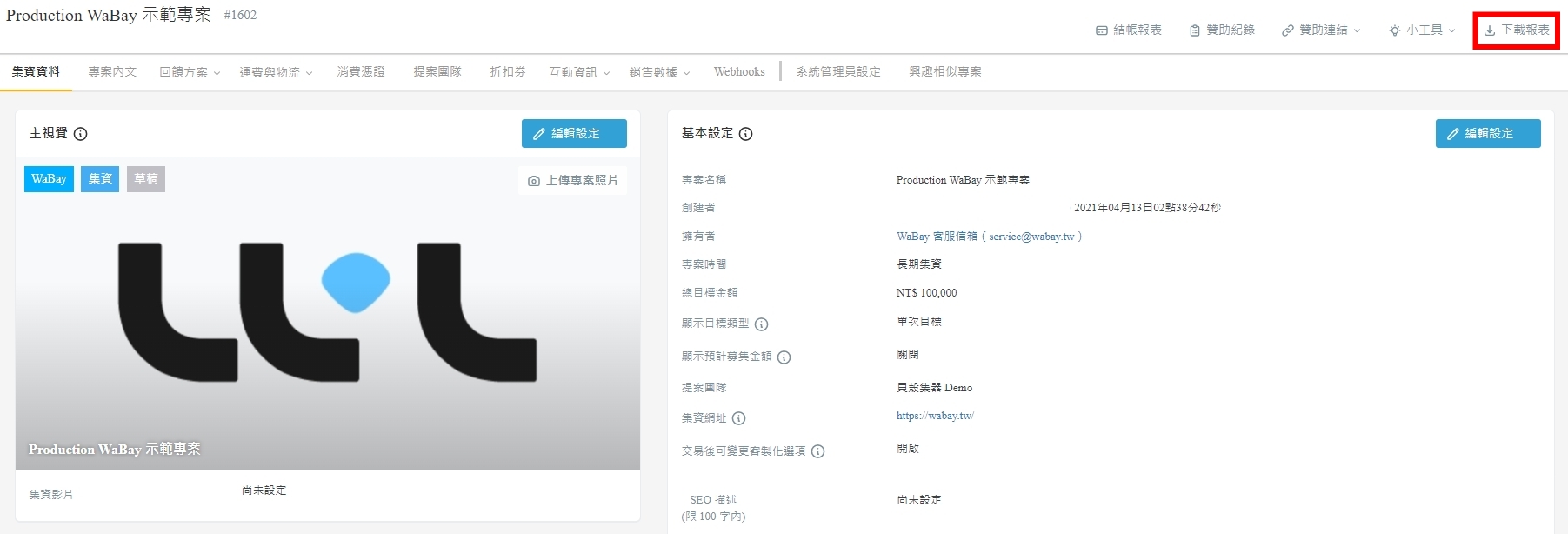Open the 結帳報表 checkout report
Image resolution: width=1568 pixels, height=534 pixels.
(x=1128, y=30)
